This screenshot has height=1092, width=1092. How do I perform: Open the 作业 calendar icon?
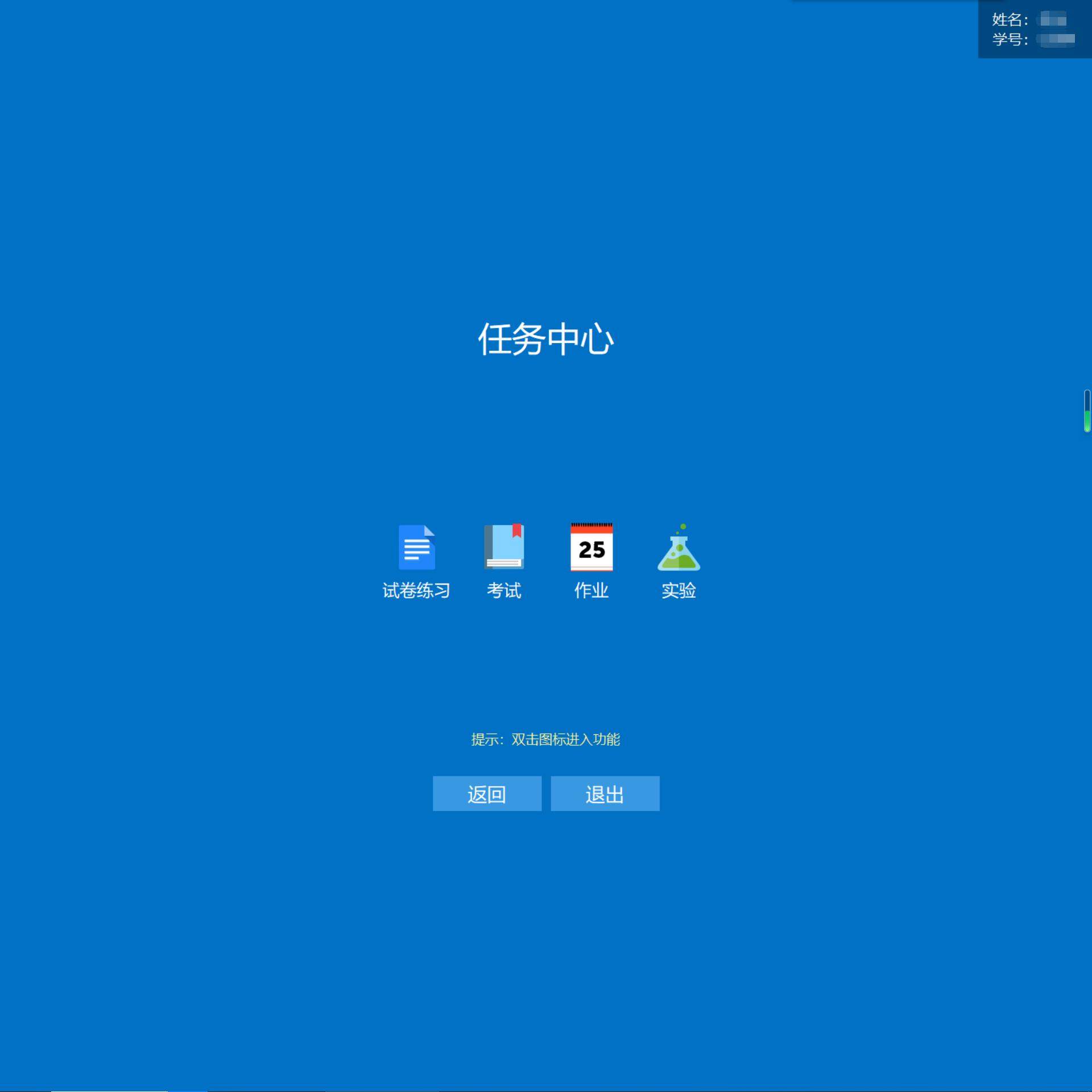pyautogui.click(x=591, y=547)
